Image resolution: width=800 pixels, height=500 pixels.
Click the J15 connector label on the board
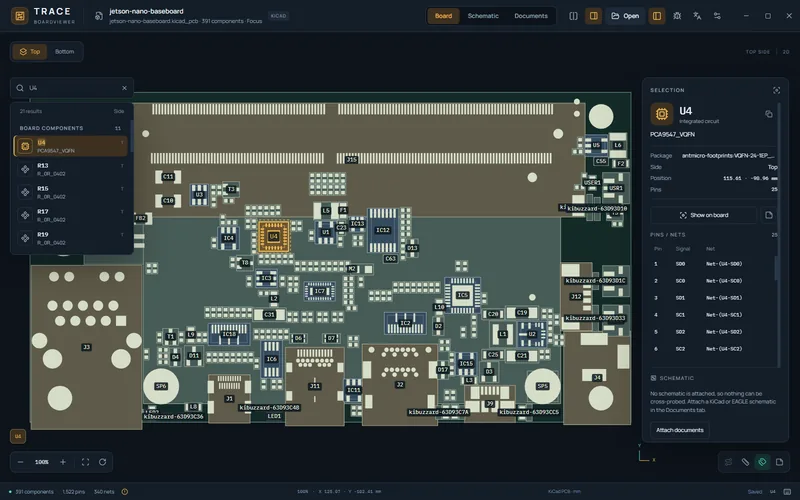352,160
